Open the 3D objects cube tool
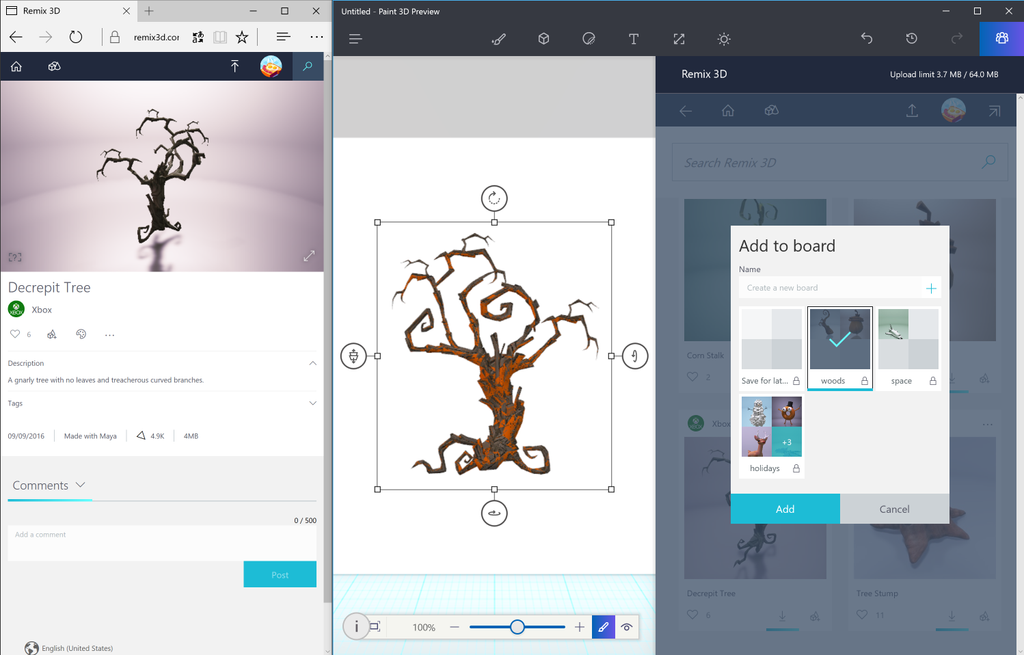Image resolution: width=1024 pixels, height=655 pixels. click(x=543, y=39)
